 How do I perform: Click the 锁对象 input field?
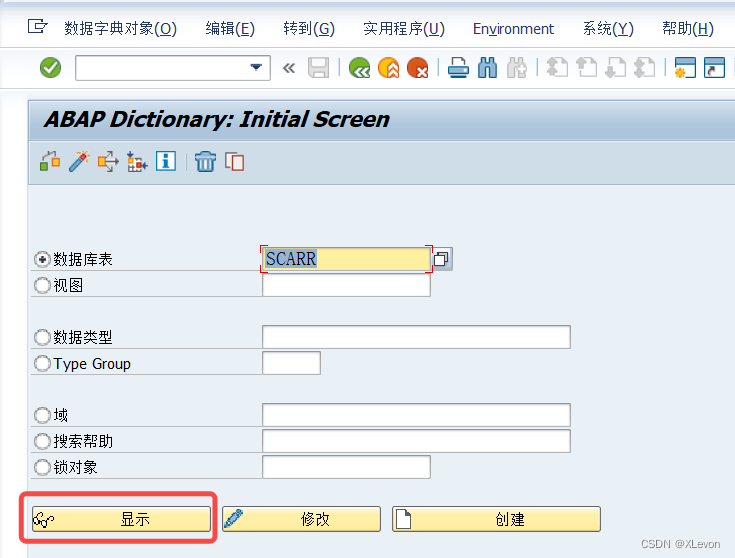pyautogui.click(x=346, y=468)
